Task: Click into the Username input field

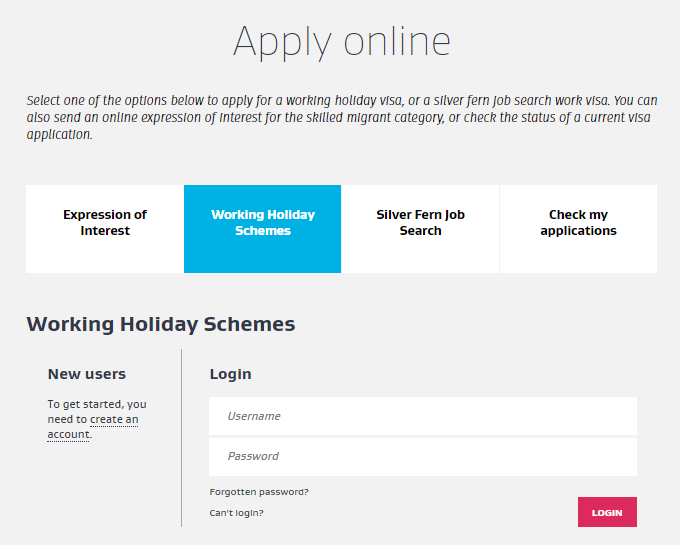Action: point(422,416)
